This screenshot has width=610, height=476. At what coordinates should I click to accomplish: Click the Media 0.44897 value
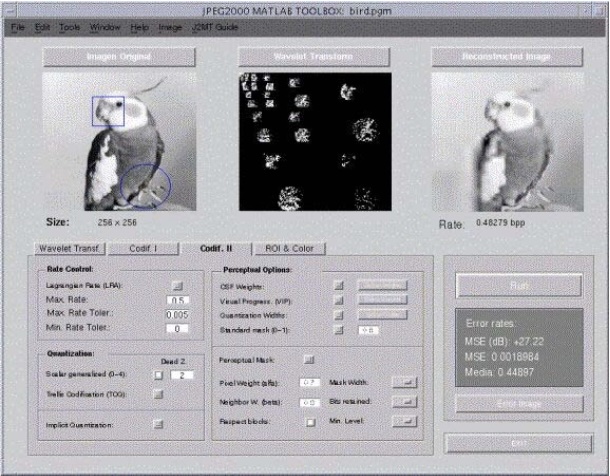pyautogui.click(x=499, y=372)
